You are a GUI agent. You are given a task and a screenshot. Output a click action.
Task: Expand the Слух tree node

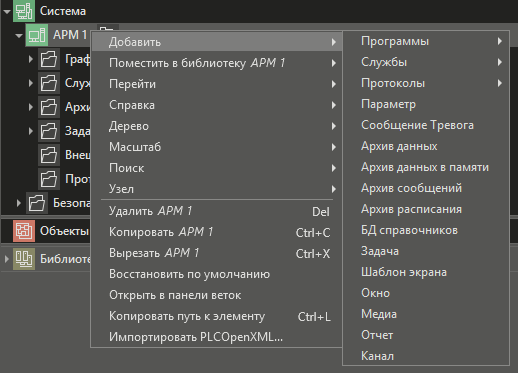(31, 83)
